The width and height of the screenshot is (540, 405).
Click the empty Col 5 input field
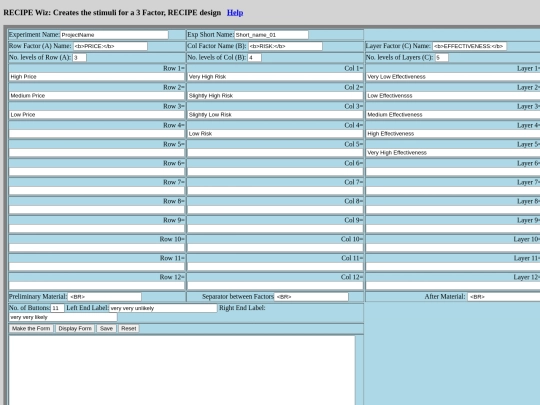(x=275, y=153)
